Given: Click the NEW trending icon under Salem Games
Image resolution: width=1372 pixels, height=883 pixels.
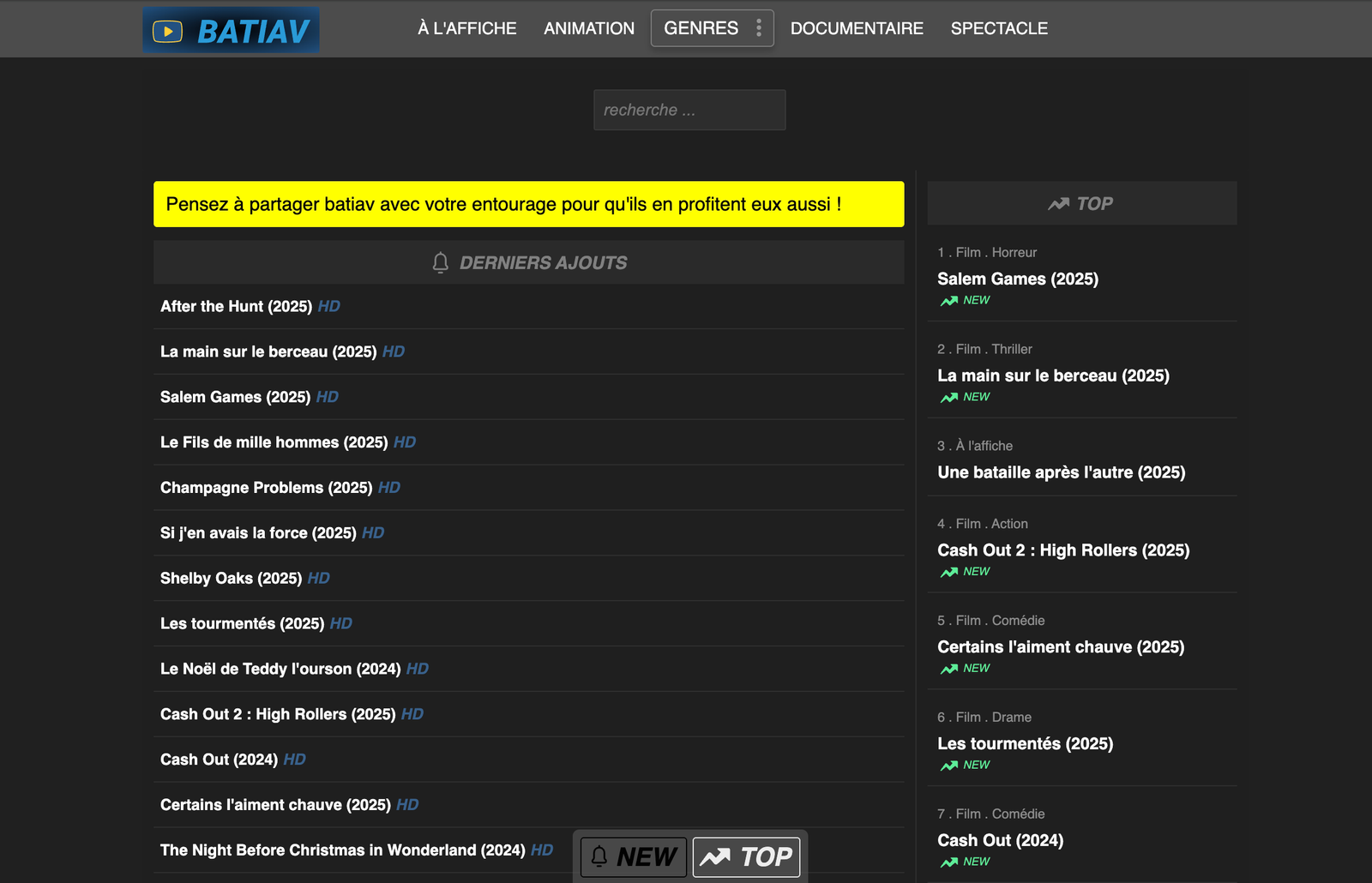Looking at the screenshot, I should 949,301.
